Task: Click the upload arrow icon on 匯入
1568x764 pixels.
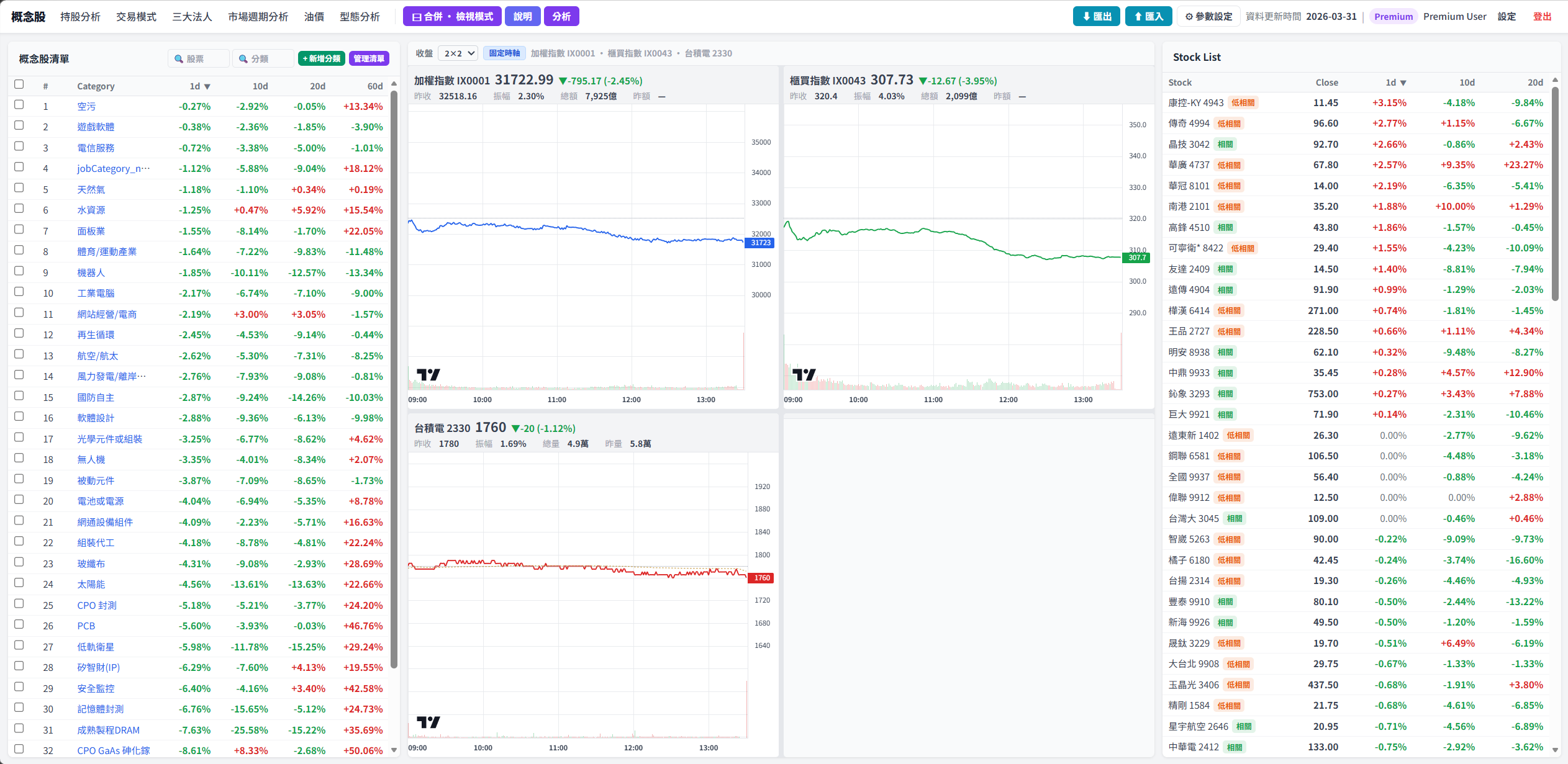Action: [1138, 17]
